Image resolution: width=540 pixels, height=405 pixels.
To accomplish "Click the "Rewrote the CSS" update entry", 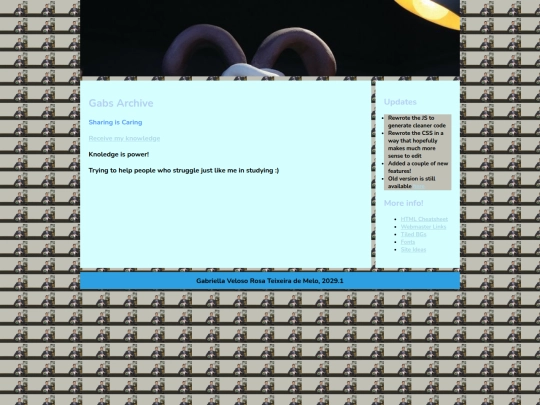I will pyautogui.click(x=416, y=144).
